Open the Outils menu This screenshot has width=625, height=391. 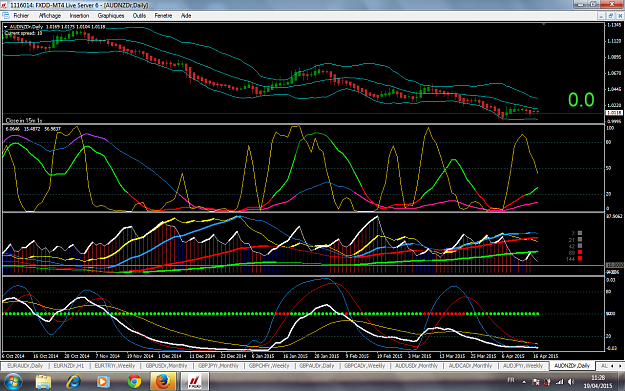[139, 16]
